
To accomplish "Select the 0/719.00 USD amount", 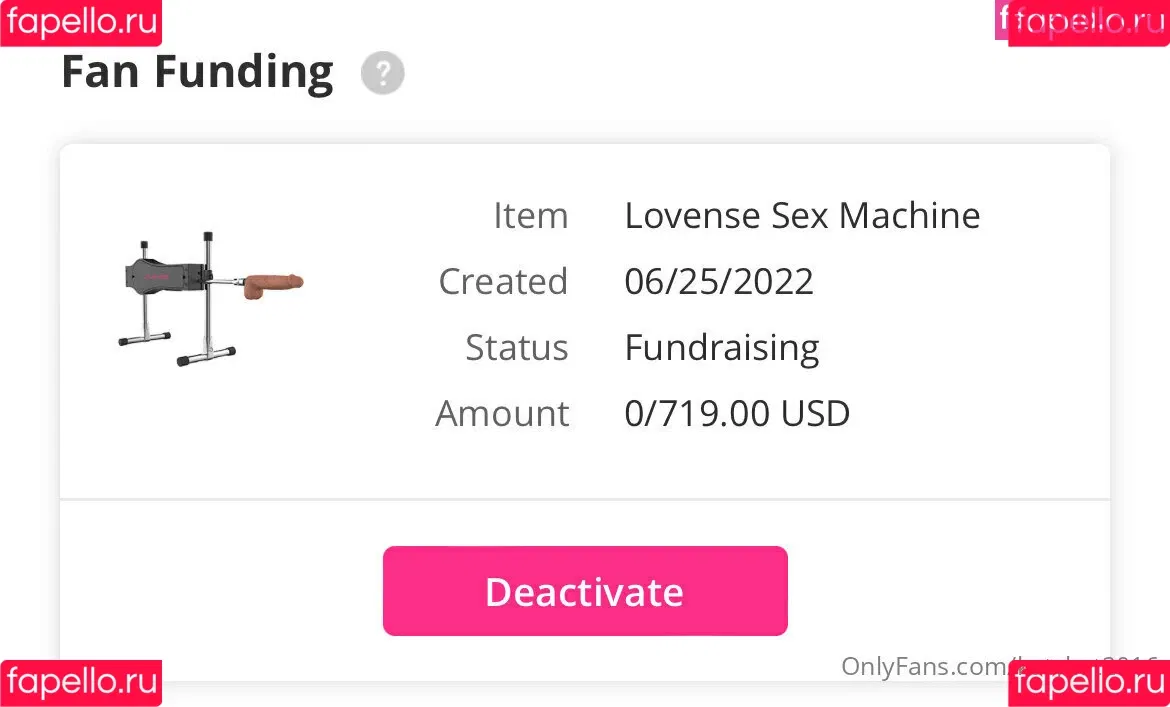I will (737, 414).
